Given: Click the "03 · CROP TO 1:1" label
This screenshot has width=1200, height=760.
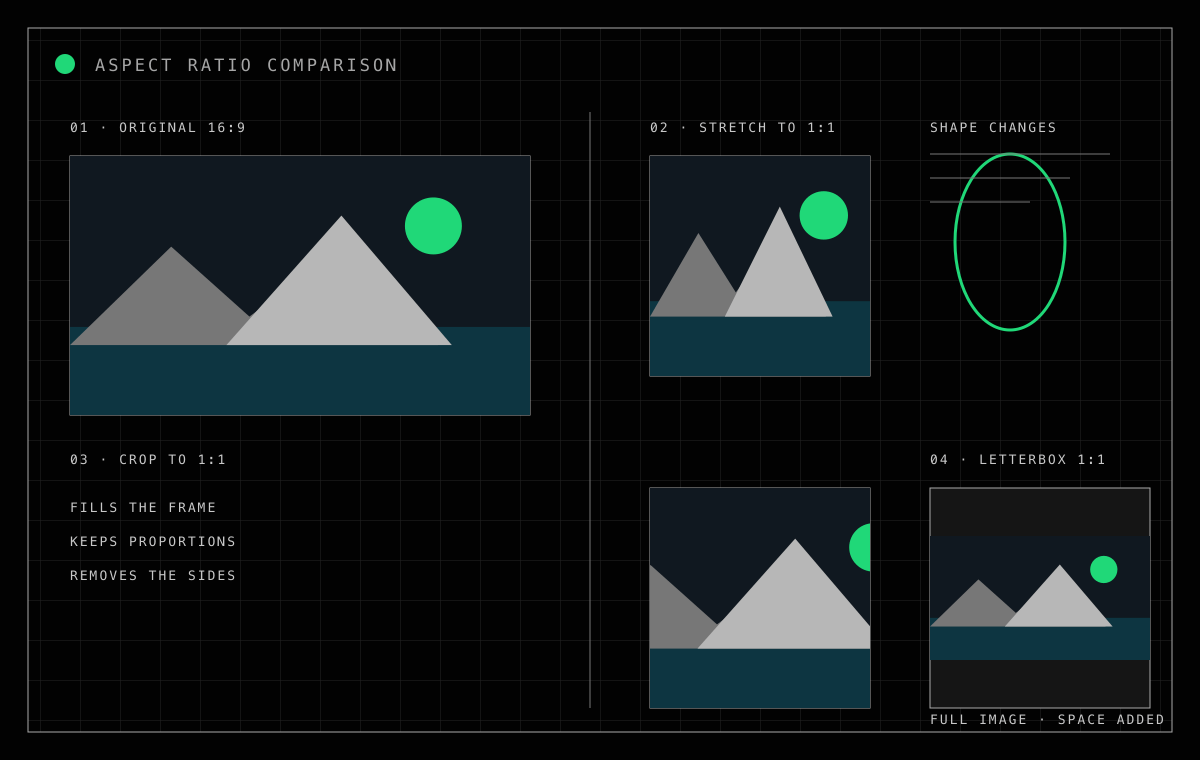Looking at the screenshot, I should [x=148, y=460].
